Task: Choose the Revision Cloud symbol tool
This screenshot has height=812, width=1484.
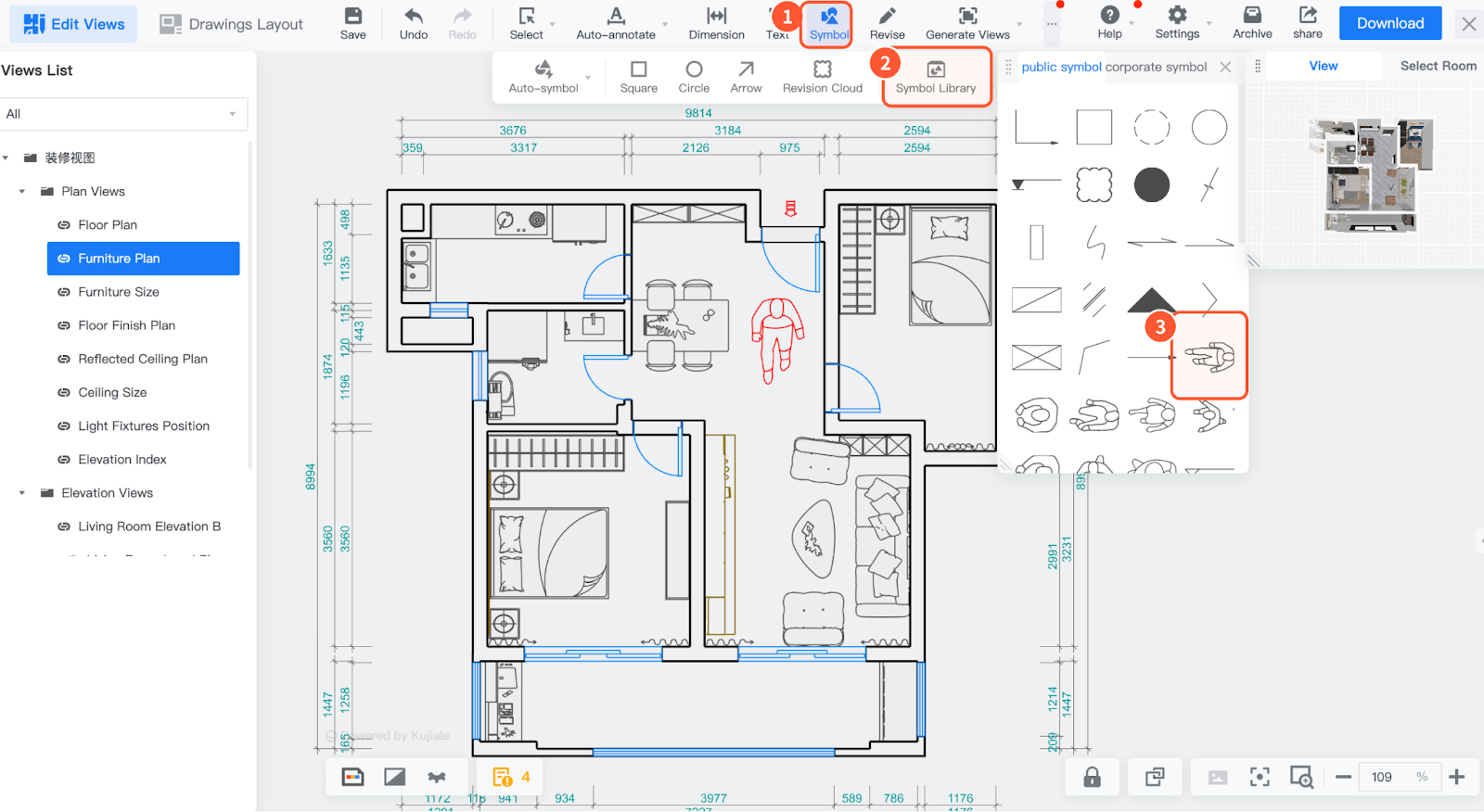Action: pyautogui.click(x=822, y=76)
